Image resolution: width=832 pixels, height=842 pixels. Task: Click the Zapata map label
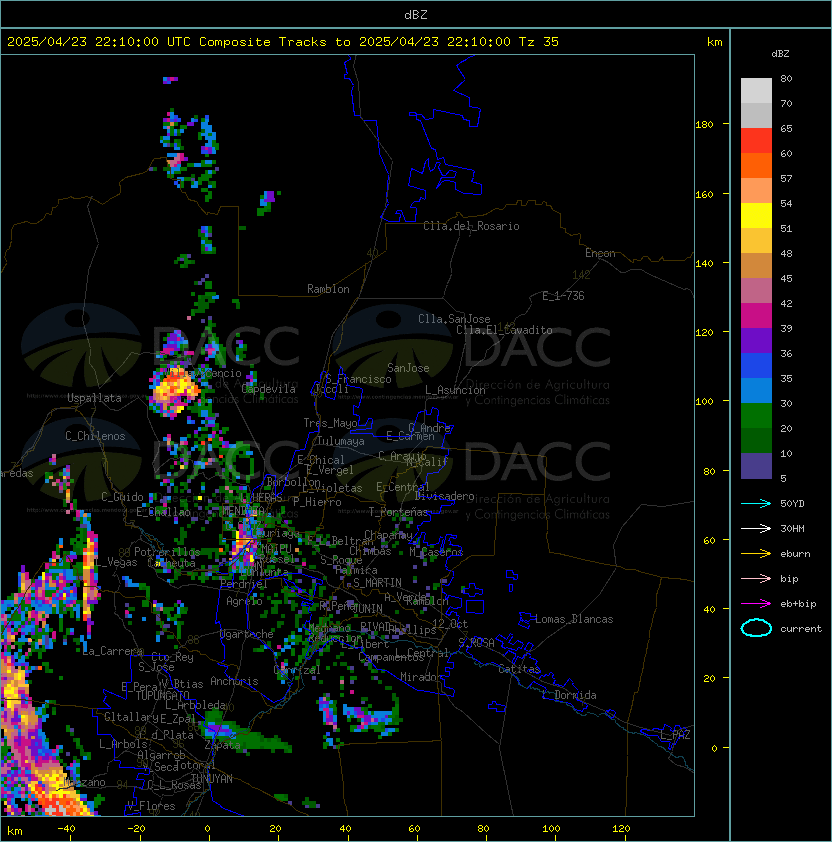point(222,745)
